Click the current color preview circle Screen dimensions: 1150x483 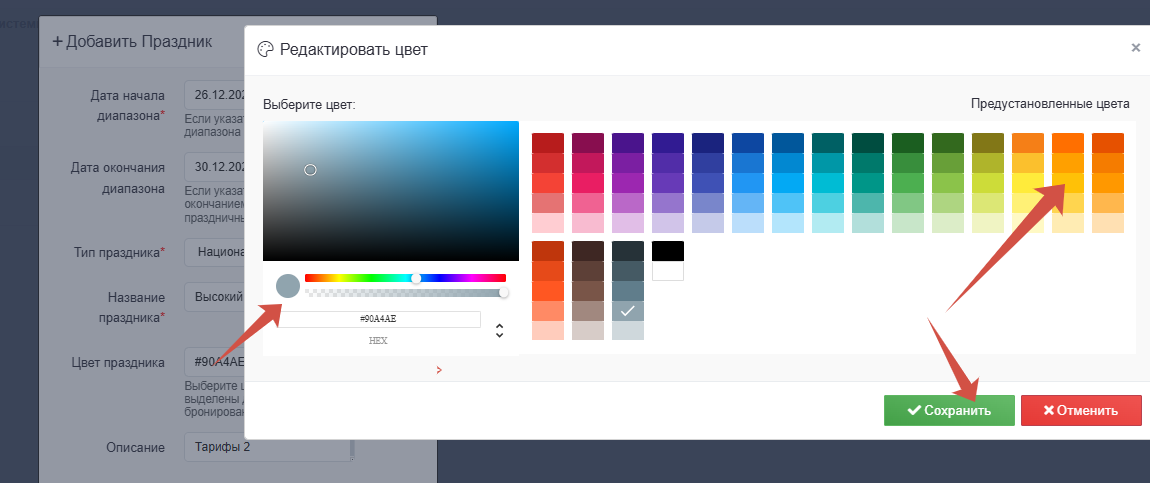tap(288, 286)
